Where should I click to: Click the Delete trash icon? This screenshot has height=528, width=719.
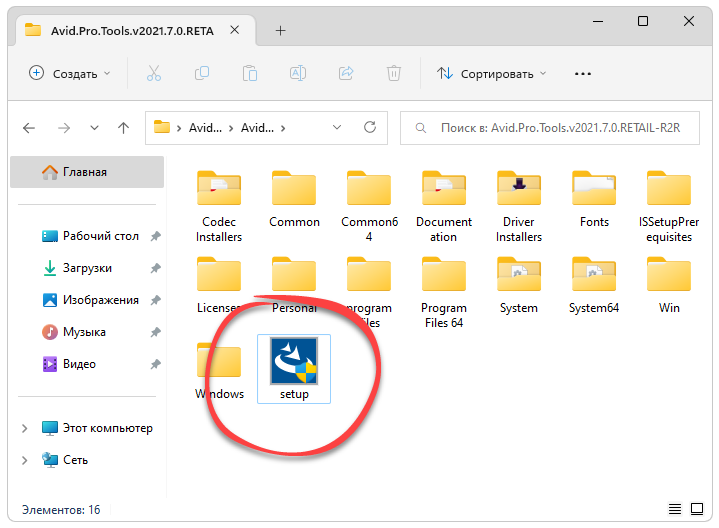click(x=394, y=73)
